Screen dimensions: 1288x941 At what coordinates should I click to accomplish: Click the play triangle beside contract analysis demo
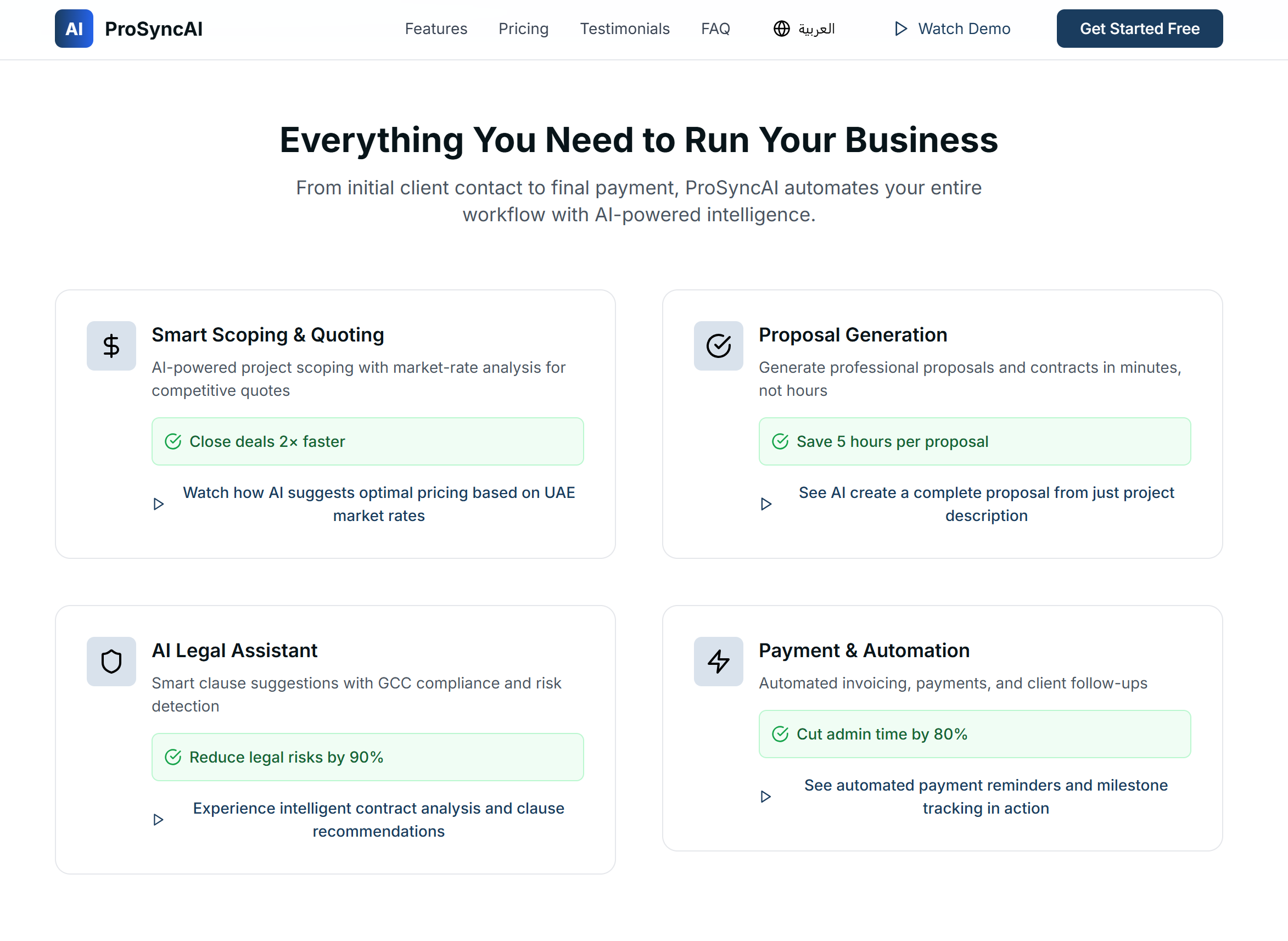coord(158,820)
